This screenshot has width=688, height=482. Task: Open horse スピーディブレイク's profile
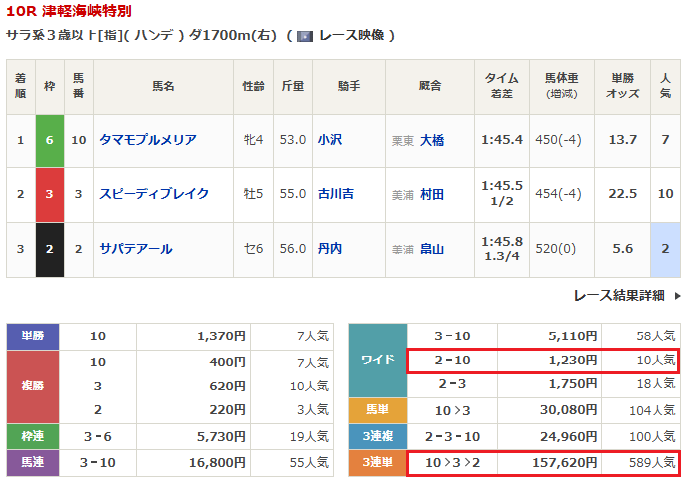[x=154, y=194]
